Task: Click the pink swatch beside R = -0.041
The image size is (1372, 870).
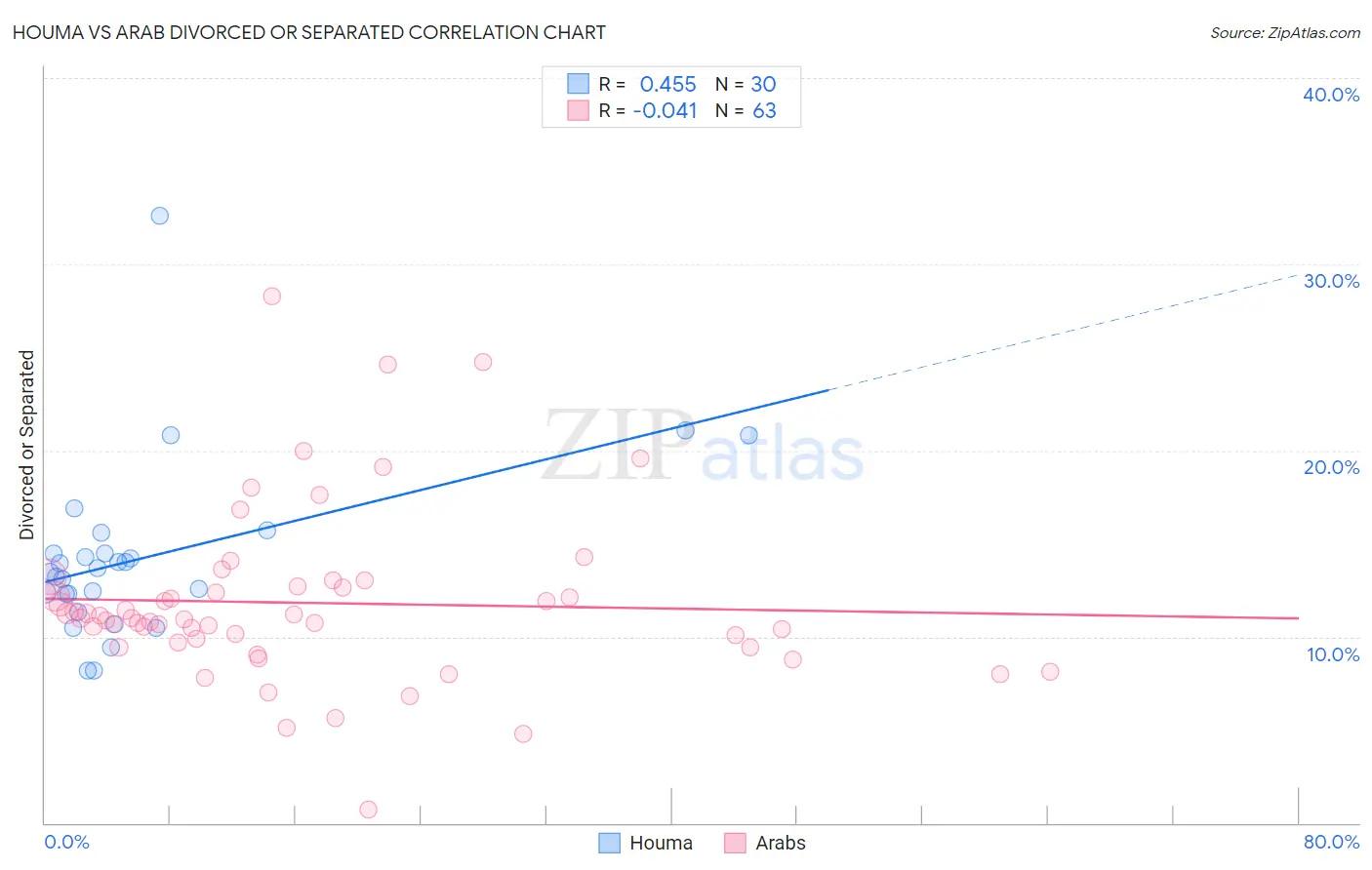Action: click(579, 110)
